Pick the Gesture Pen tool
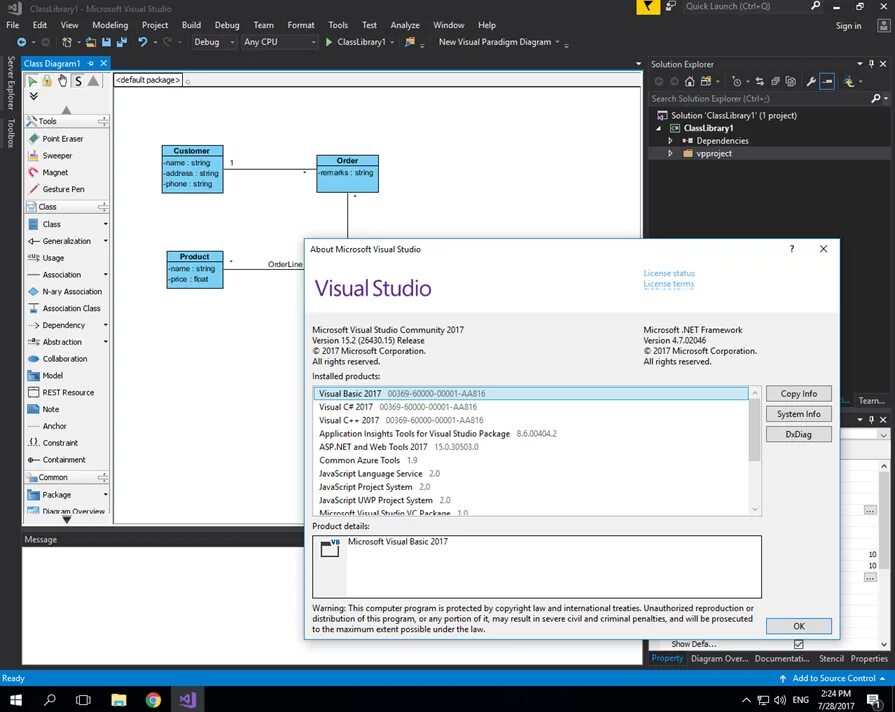 56,189
